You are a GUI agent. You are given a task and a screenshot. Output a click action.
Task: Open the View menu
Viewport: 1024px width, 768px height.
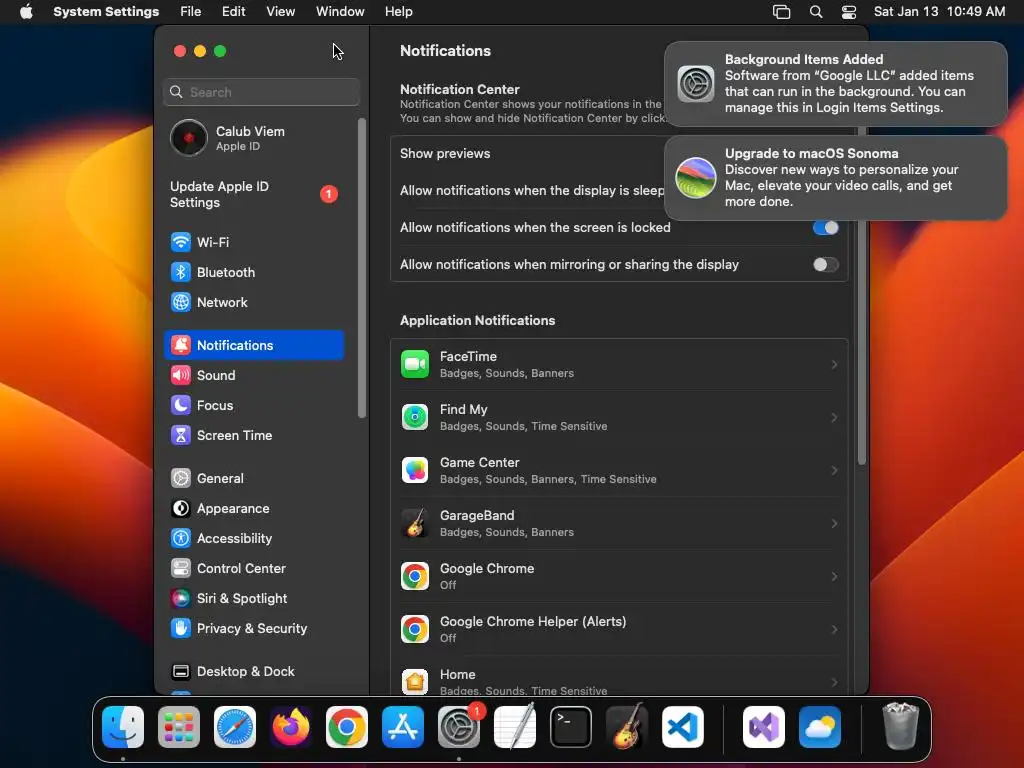(281, 12)
